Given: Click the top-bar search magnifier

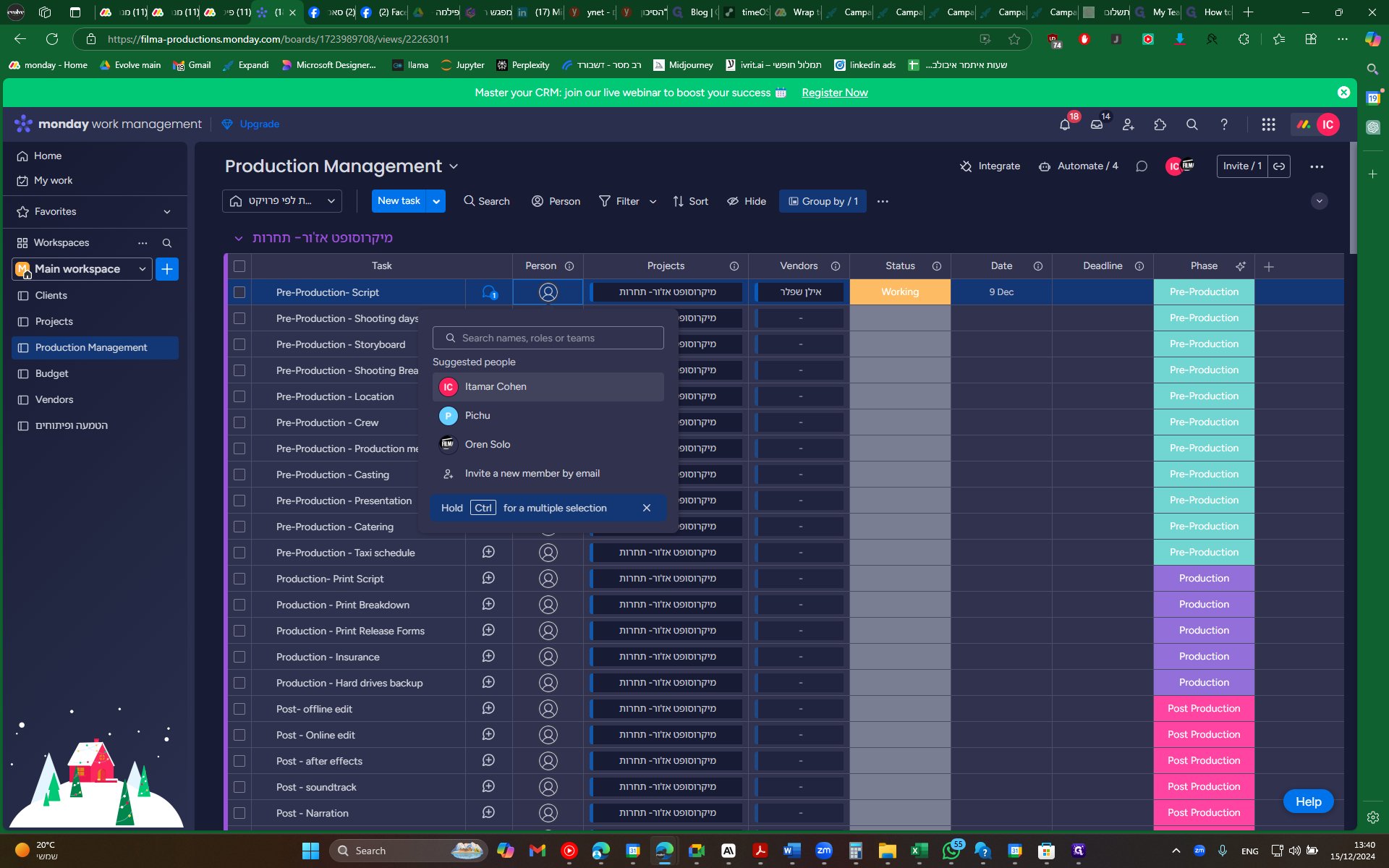Looking at the screenshot, I should 1192,124.
